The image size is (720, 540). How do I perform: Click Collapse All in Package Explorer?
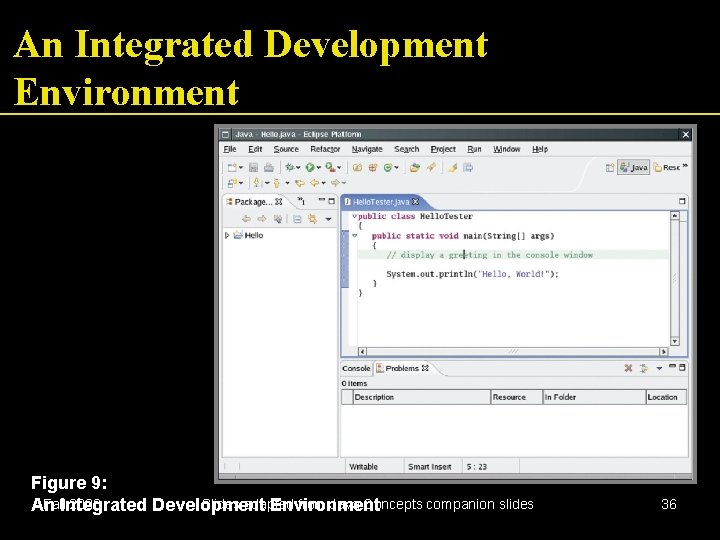coord(297,219)
